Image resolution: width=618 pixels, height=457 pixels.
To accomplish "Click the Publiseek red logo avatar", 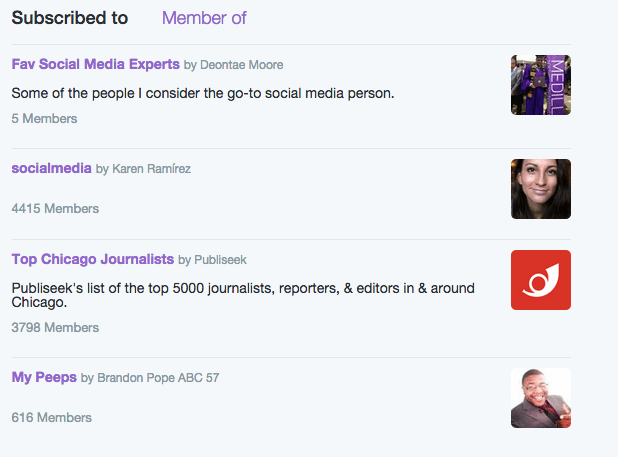I will 541,280.
